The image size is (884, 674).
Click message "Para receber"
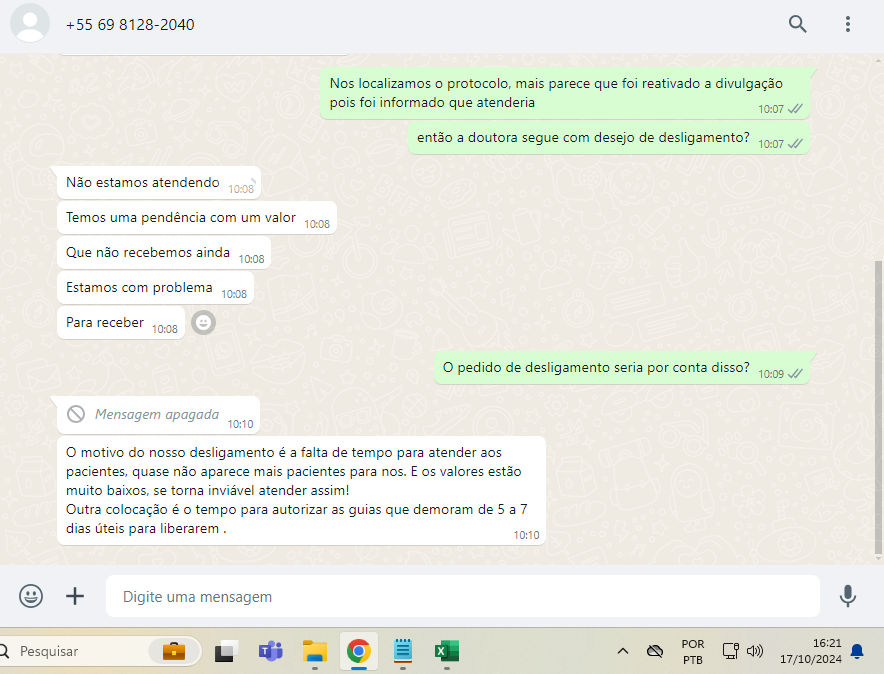pyautogui.click(x=121, y=322)
